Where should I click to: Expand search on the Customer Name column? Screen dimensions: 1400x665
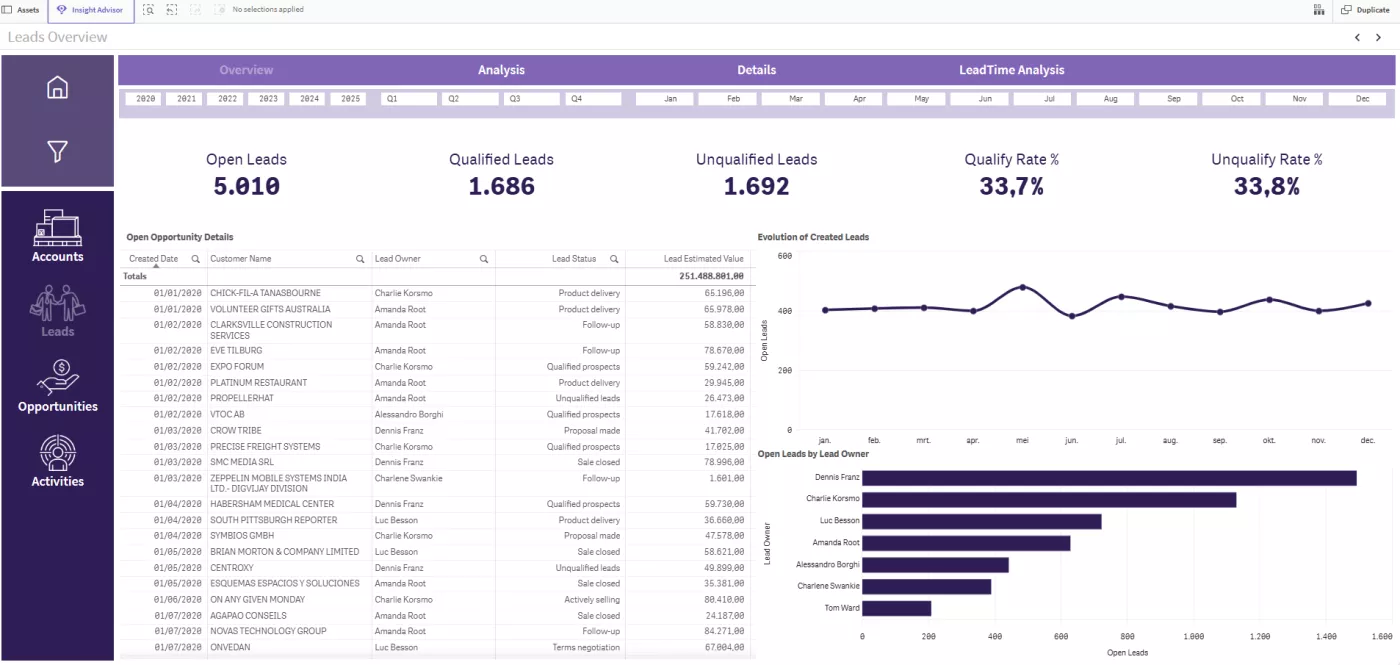[359, 258]
